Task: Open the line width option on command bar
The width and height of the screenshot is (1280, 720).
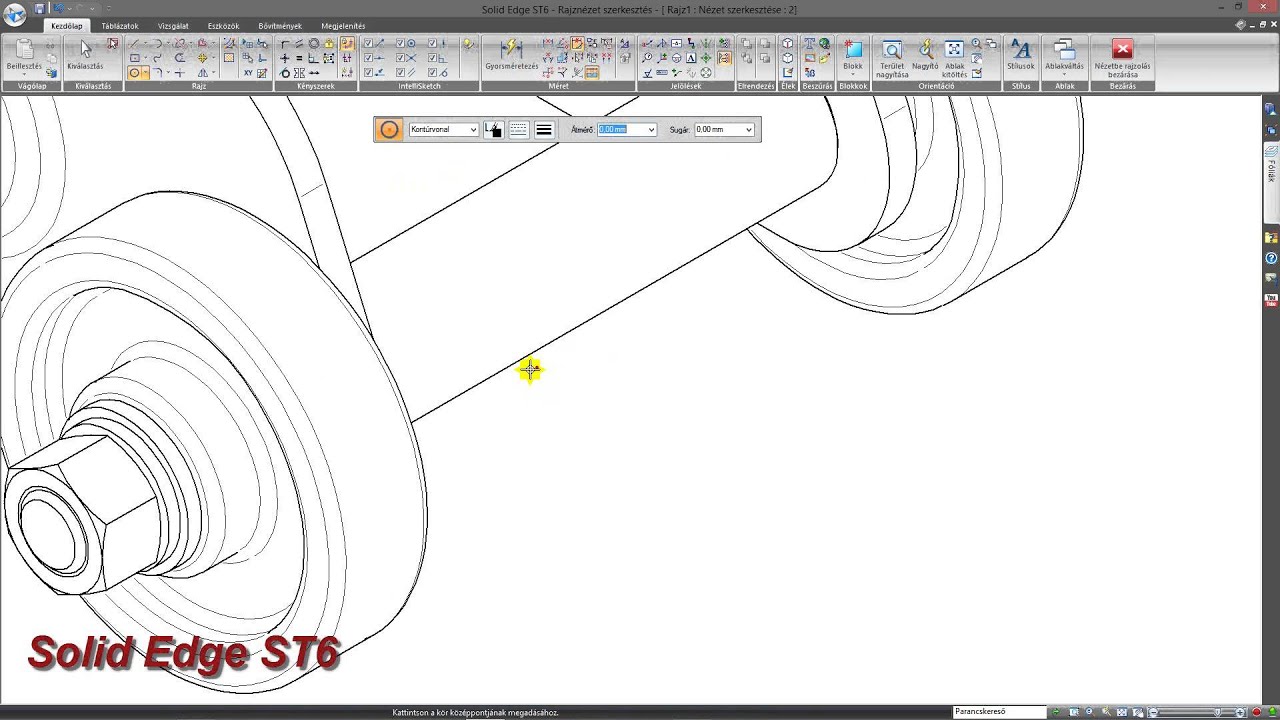Action: point(544,129)
